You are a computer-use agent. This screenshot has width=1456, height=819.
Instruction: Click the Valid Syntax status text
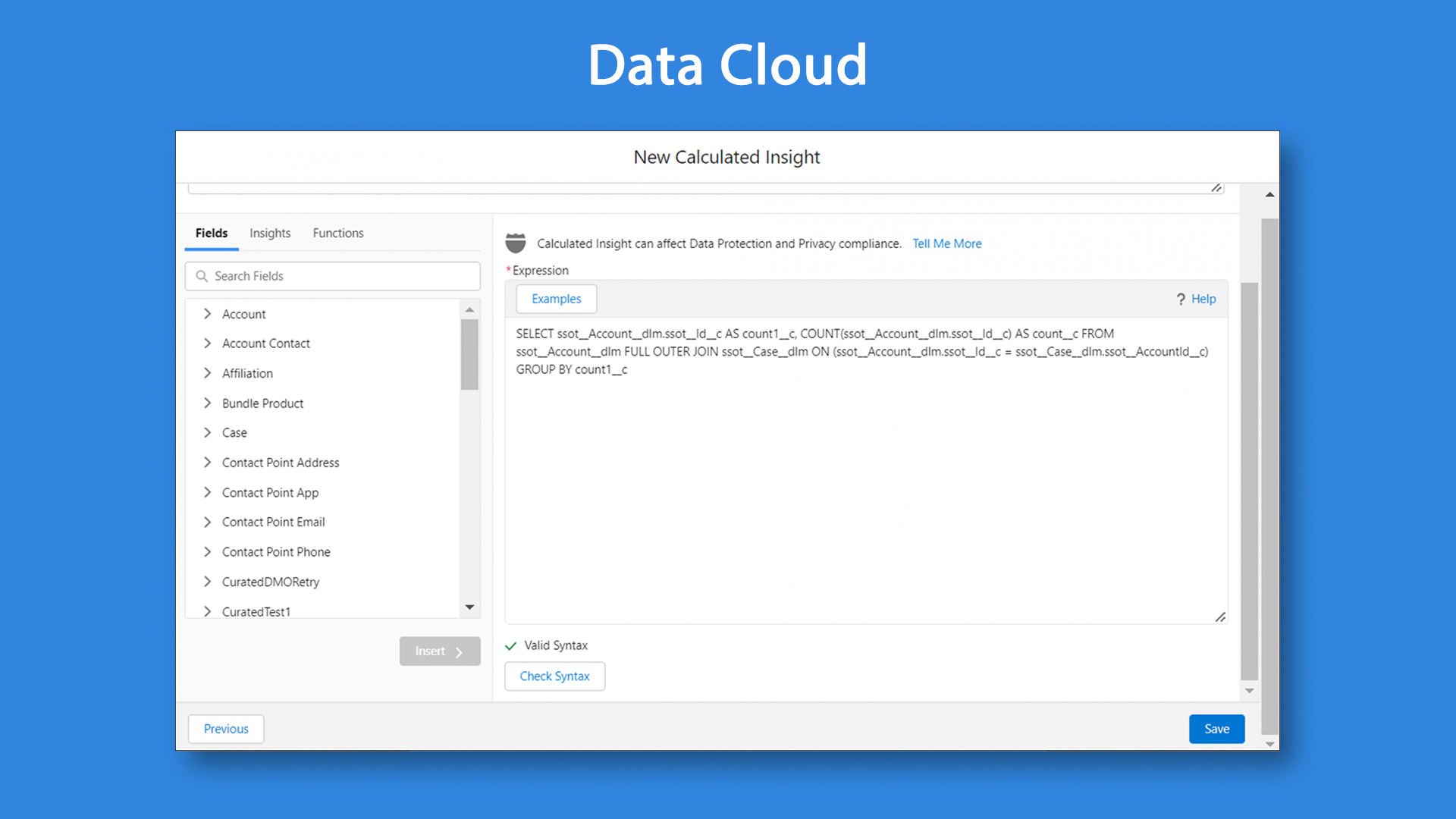point(556,646)
